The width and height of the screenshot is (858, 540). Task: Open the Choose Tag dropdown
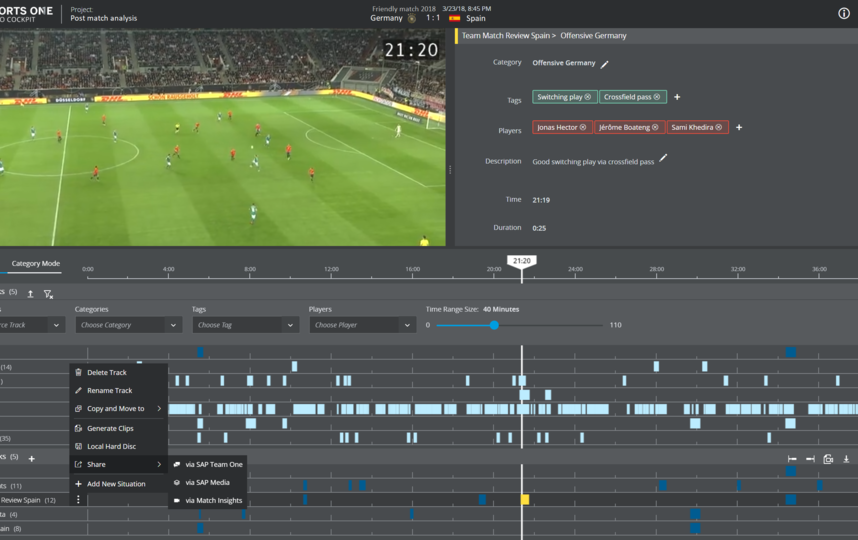click(x=245, y=325)
